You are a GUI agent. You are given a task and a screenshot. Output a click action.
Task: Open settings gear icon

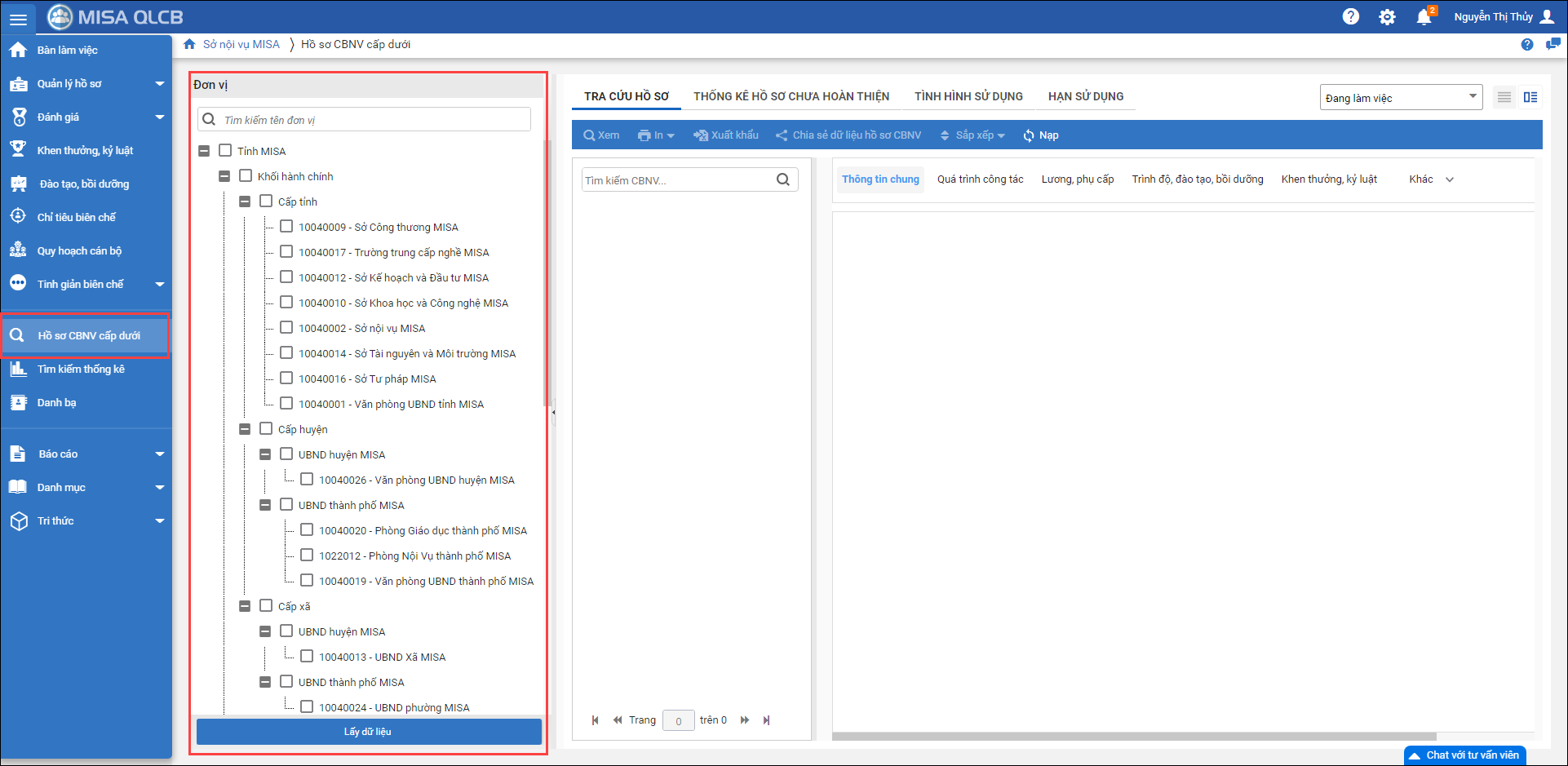point(1387,17)
